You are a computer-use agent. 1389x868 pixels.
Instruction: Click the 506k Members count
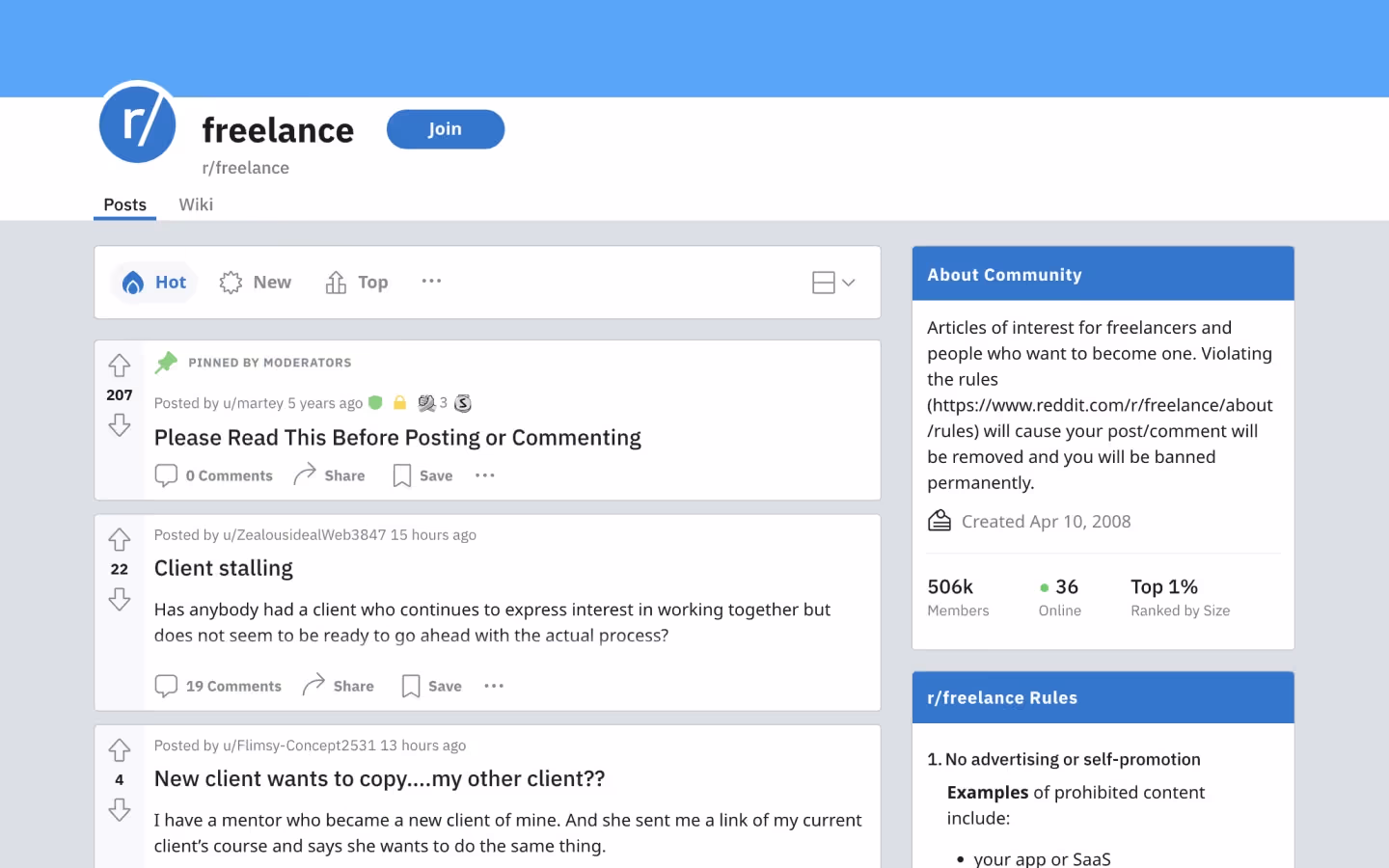tap(958, 597)
